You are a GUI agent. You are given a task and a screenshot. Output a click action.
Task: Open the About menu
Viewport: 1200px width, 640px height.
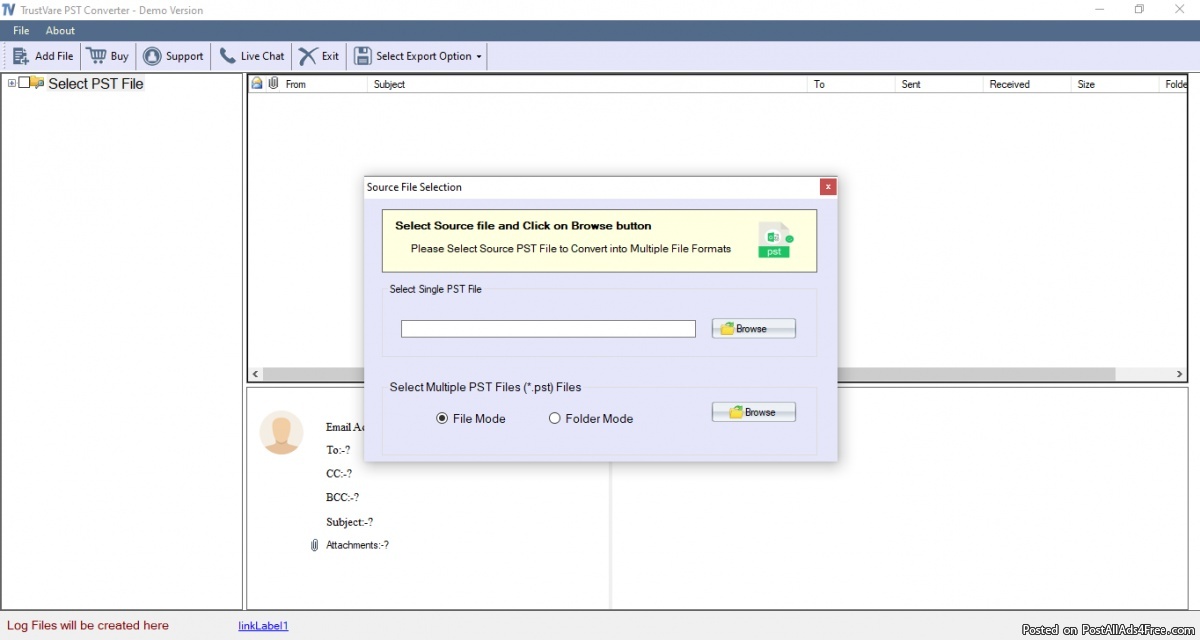coord(60,30)
